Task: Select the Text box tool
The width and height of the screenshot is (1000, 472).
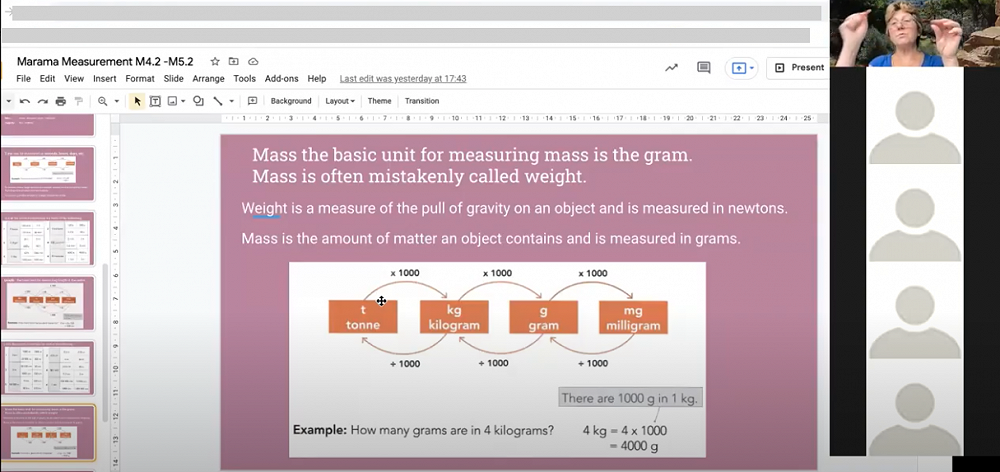Action: pos(155,101)
